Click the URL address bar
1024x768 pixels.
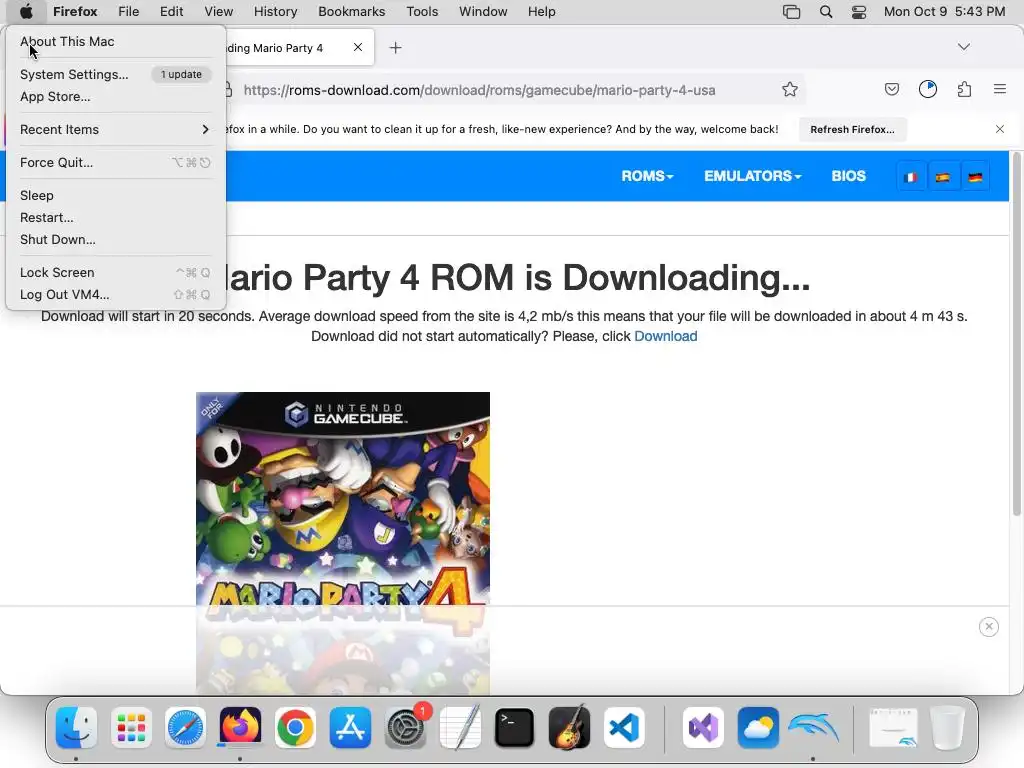(x=479, y=90)
